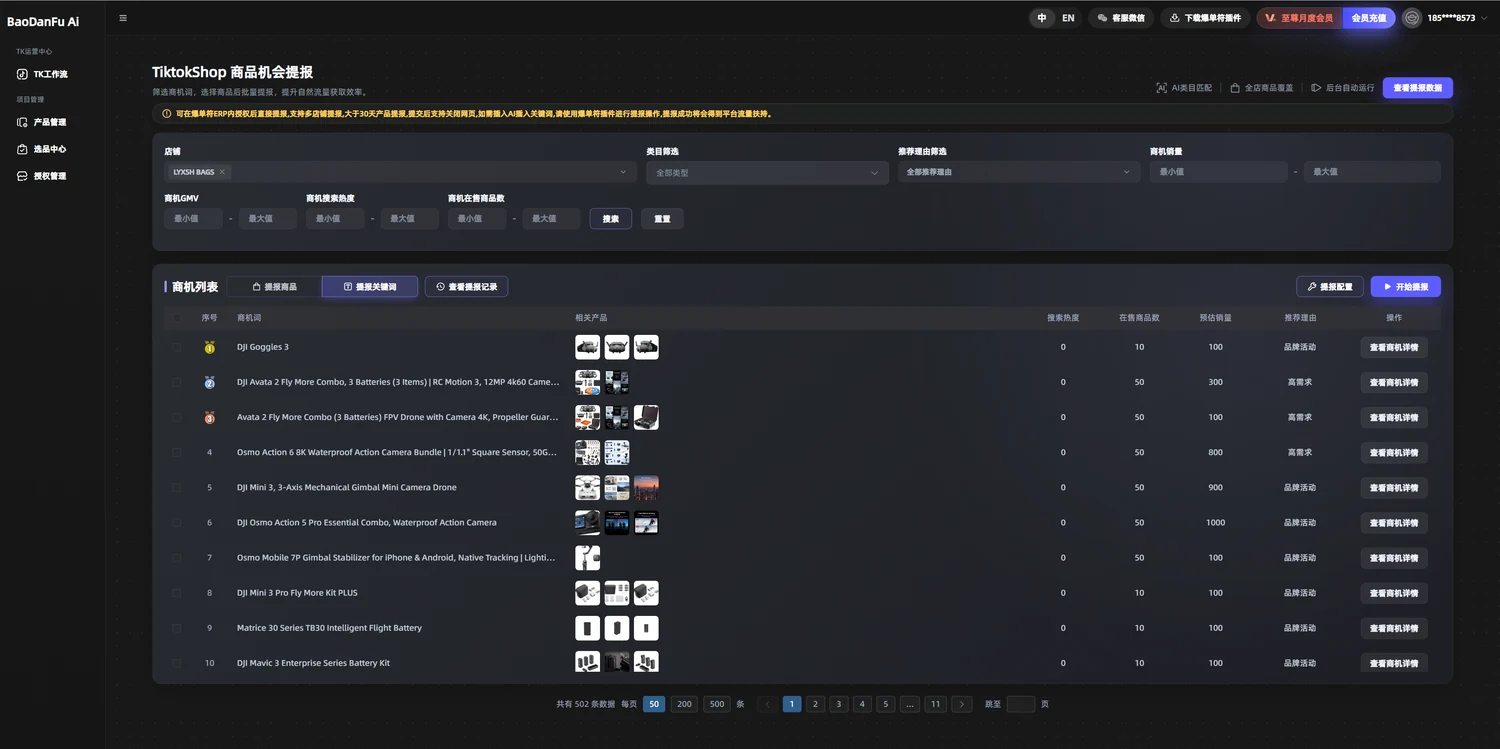
Task: Click the 商机销量 最小值 input field
Action: [x=1219, y=172]
